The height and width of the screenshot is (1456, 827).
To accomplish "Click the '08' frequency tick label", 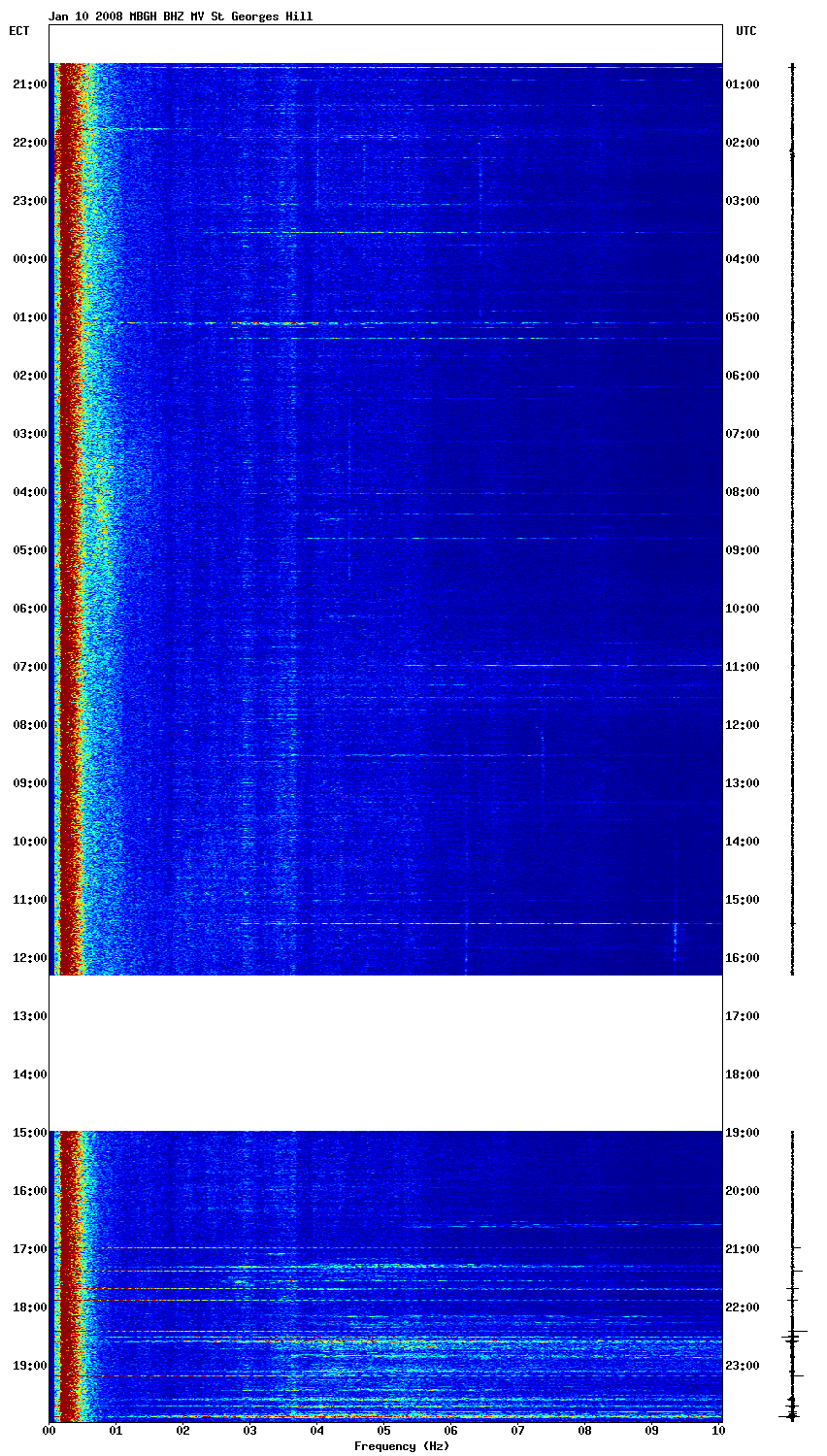I will (x=585, y=1431).
